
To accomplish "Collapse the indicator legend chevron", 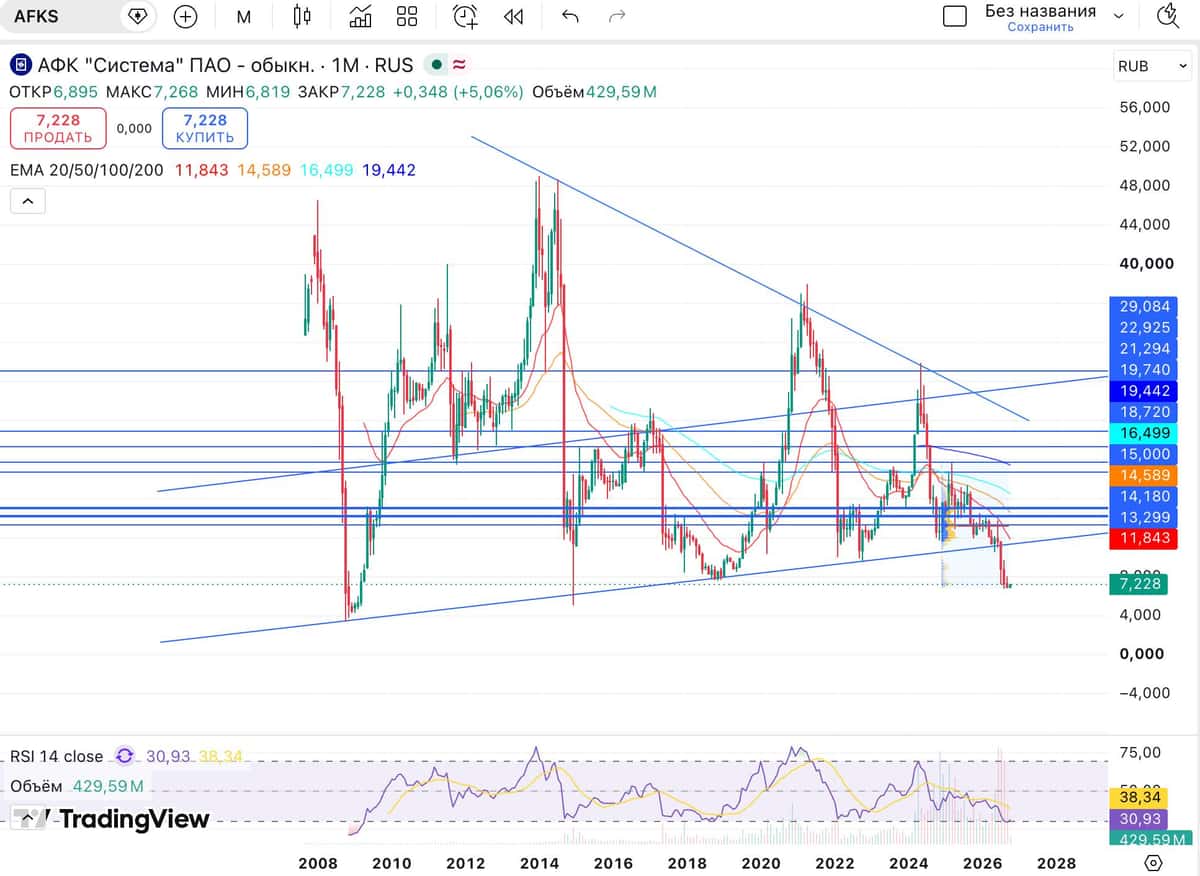I will click(28, 201).
